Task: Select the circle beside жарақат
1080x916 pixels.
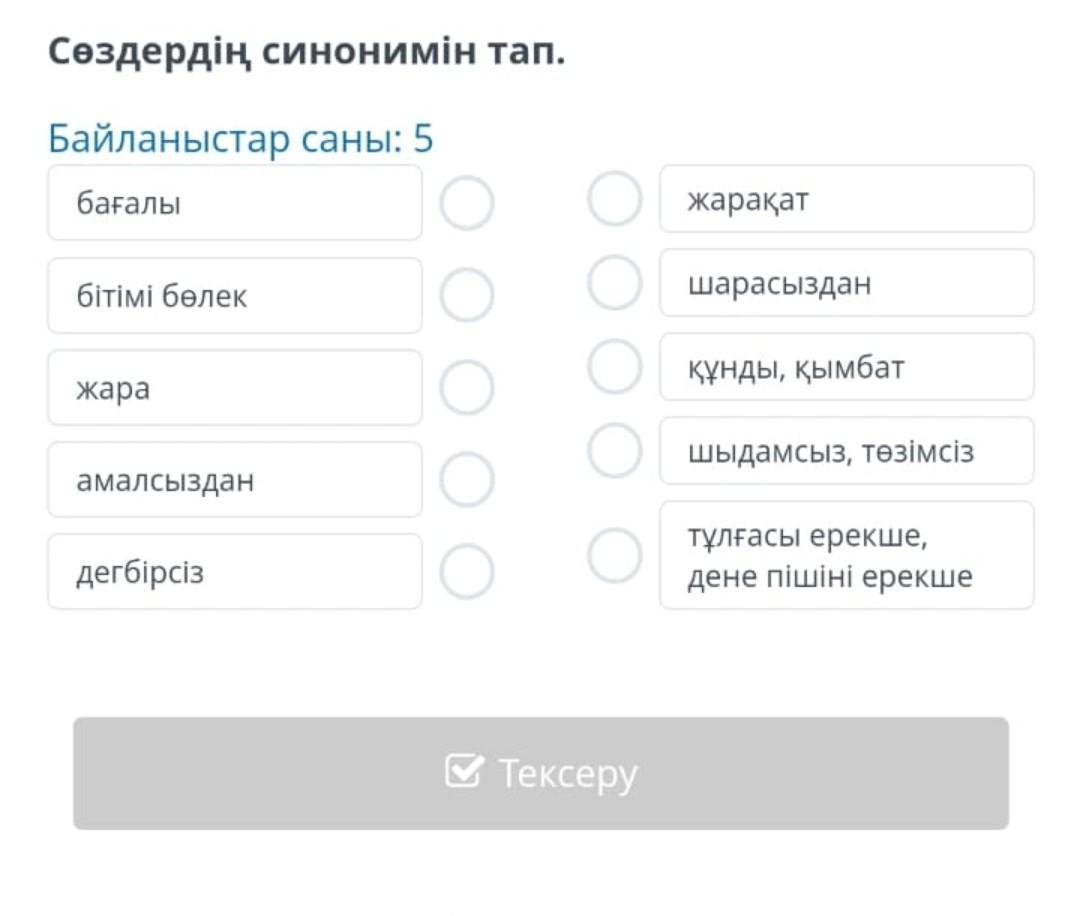Action: (614, 199)
